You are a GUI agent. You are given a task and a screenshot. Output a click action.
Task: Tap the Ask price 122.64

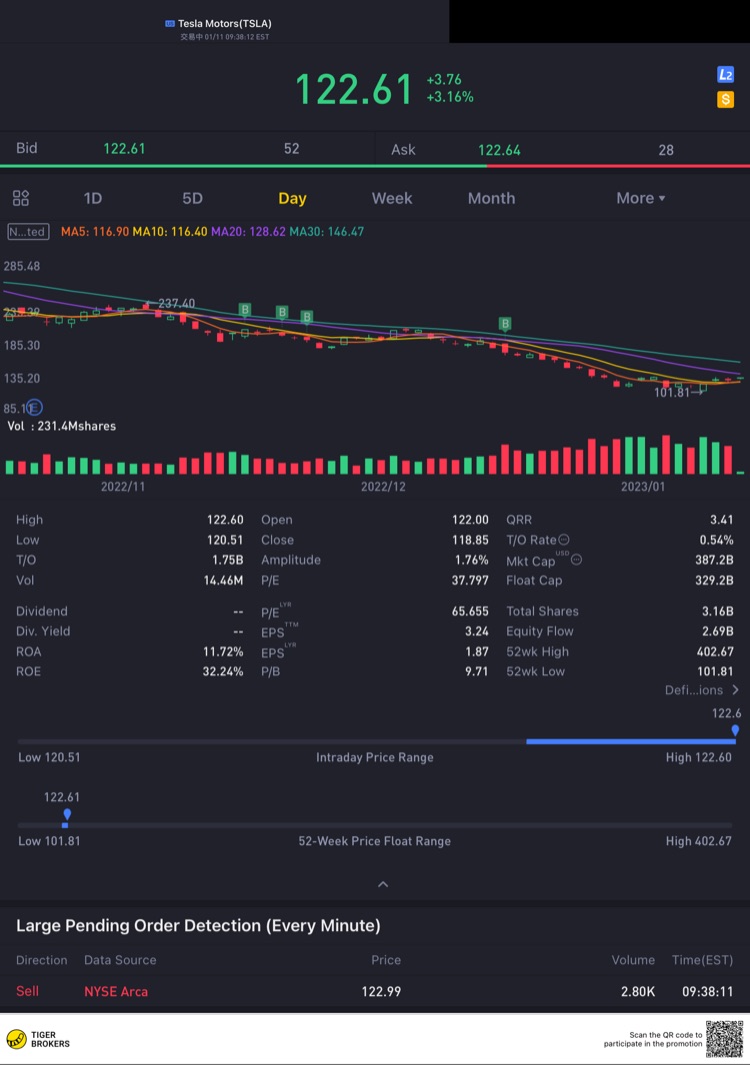(499, 150)
